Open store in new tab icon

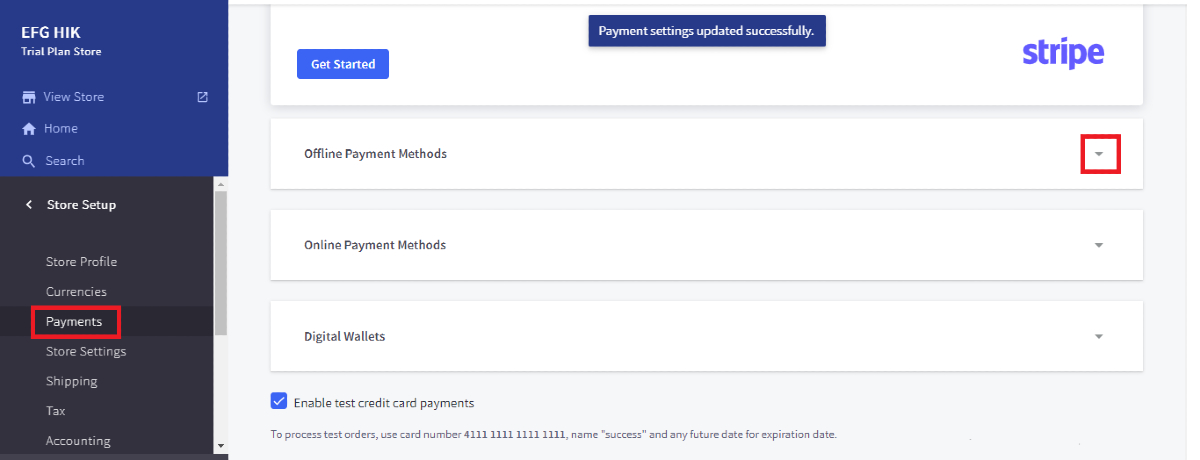pos(203,97)
